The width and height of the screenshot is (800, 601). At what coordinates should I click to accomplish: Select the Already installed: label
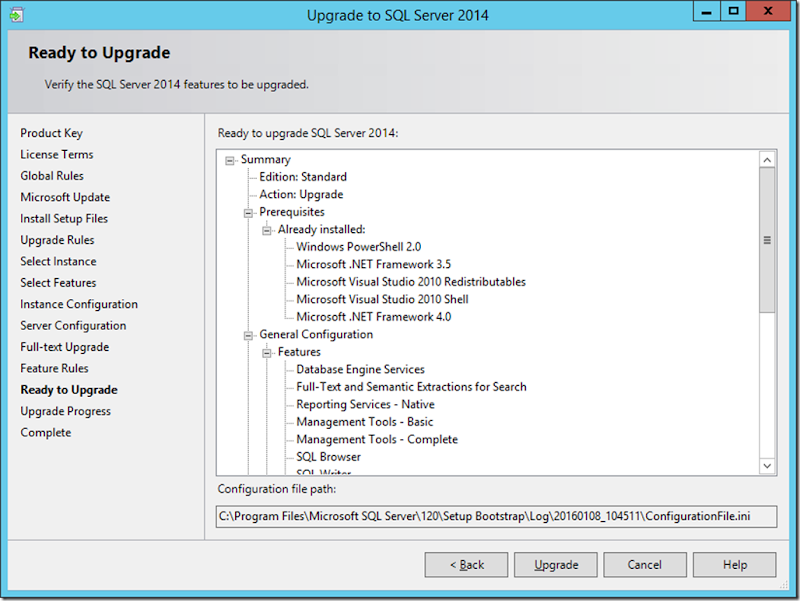(321, 230)
